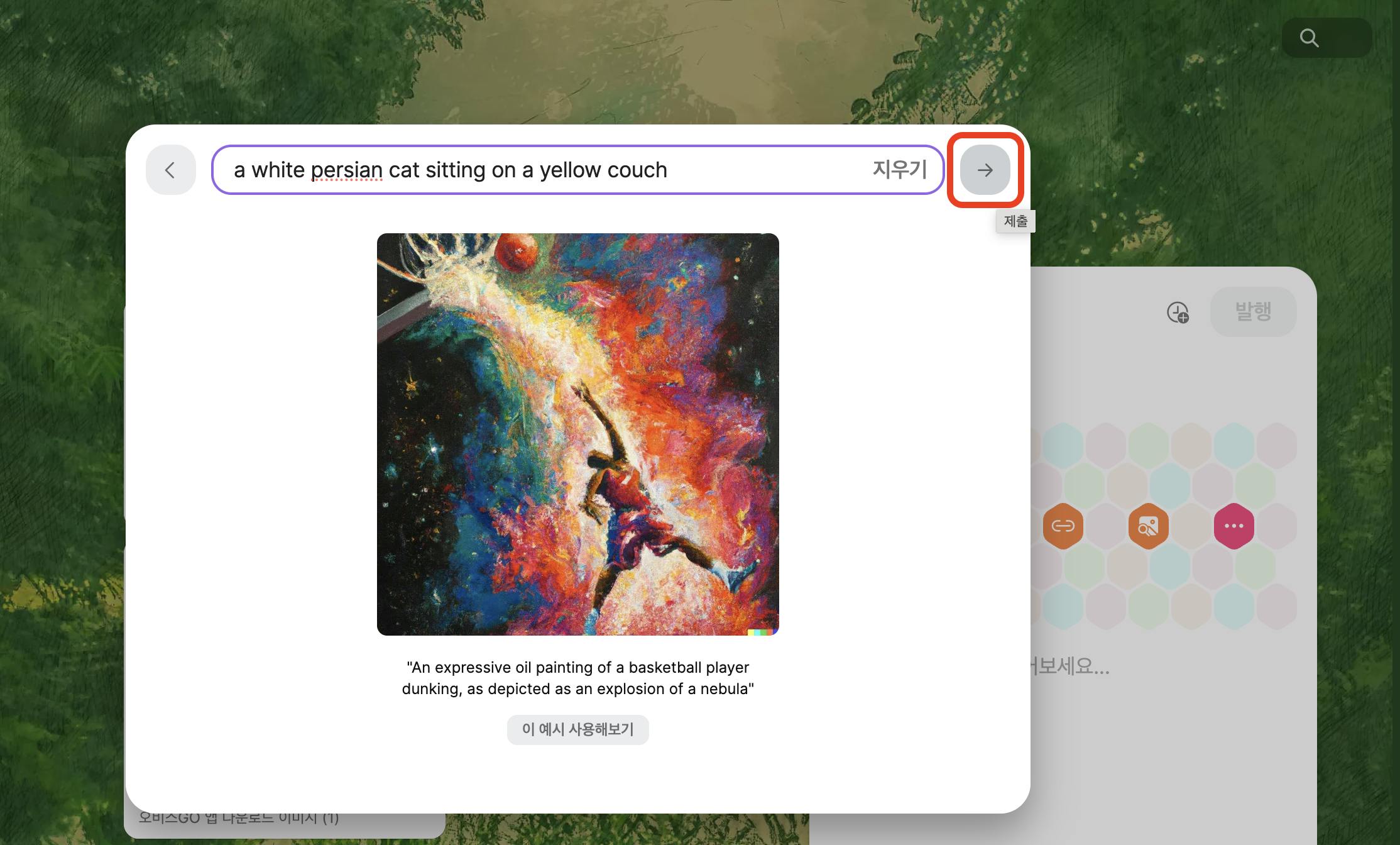Click the grayed-out 발행 publish button

pos(1253,312)
